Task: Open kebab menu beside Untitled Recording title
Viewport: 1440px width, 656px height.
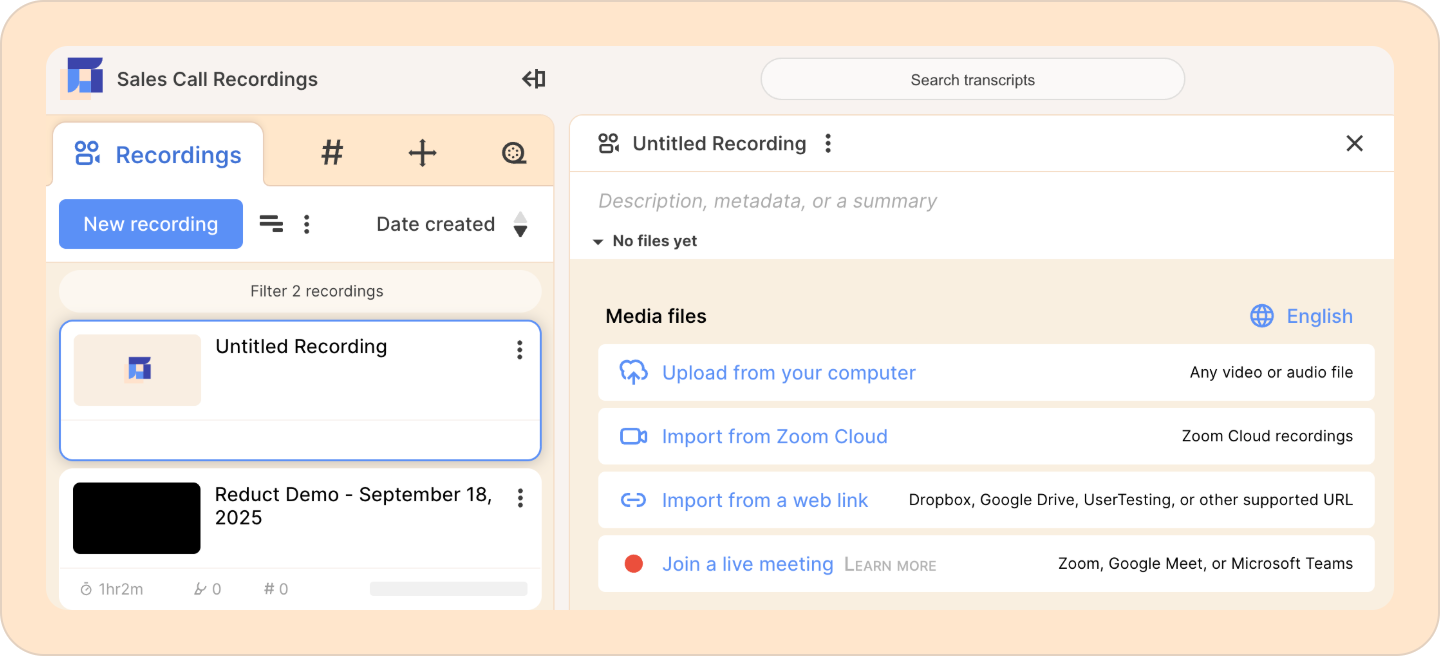Action: 828,144
